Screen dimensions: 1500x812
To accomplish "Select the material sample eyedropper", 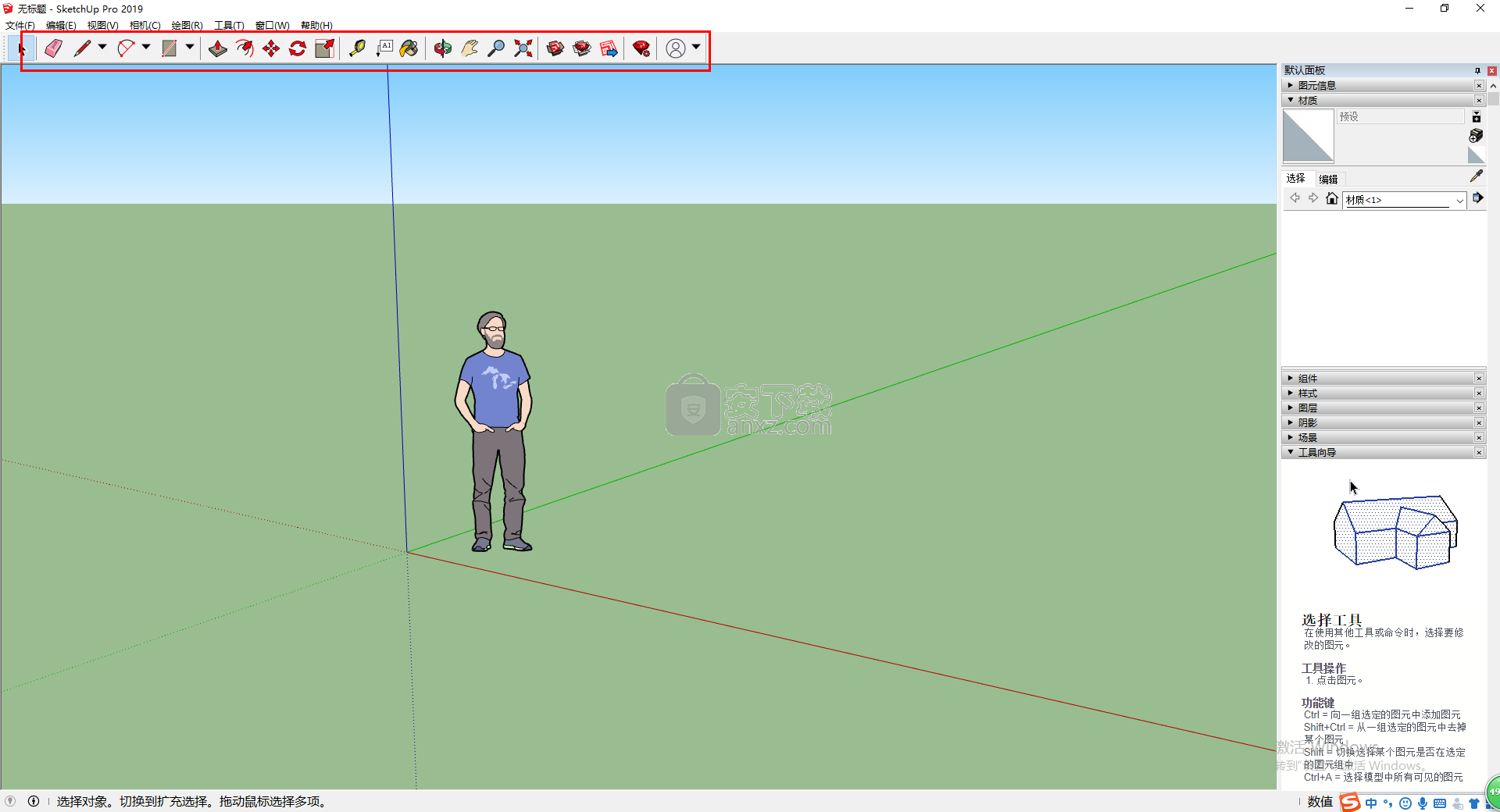I will [x=1476, y=176].
